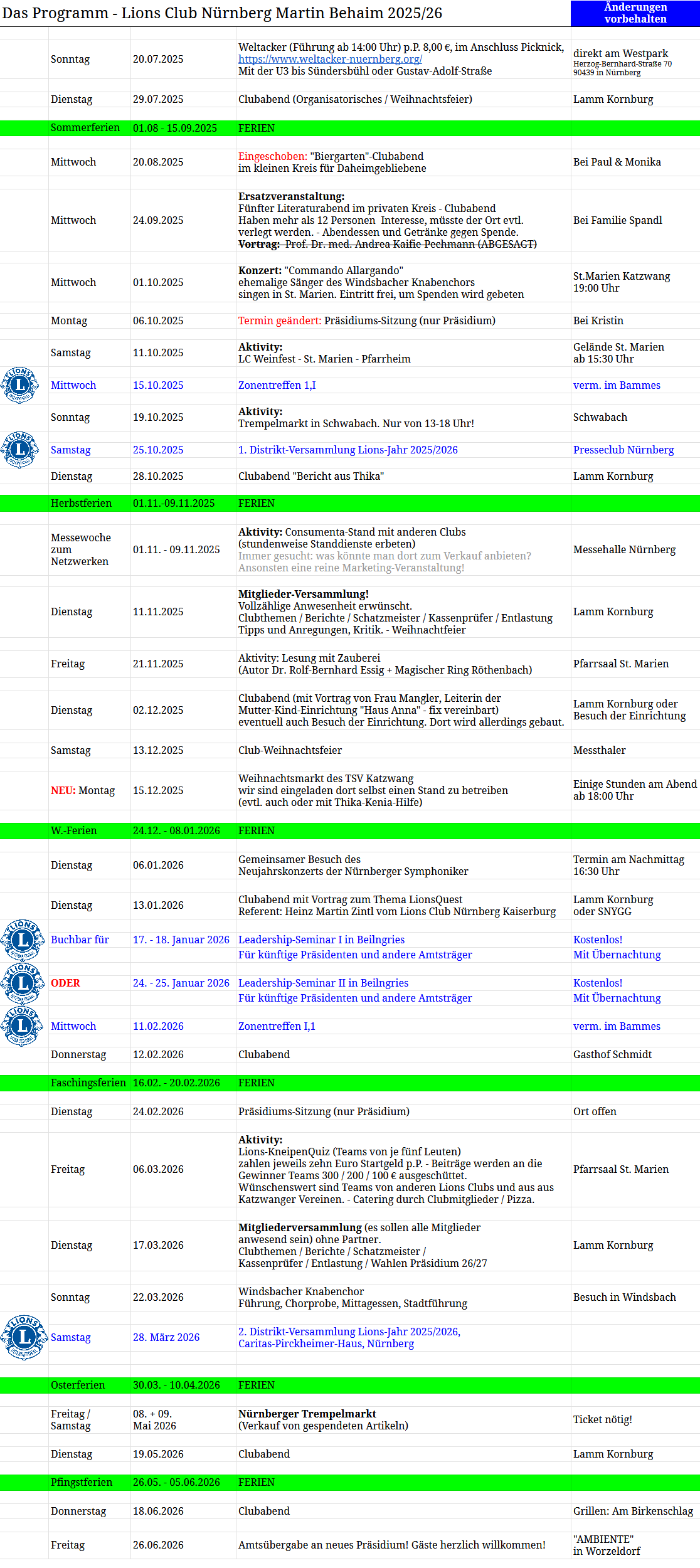The width and height of the screenshot is (700, 1568).
Task: Click the Amtsübergabe an neues Präsidium entry
Action: 391,1545
